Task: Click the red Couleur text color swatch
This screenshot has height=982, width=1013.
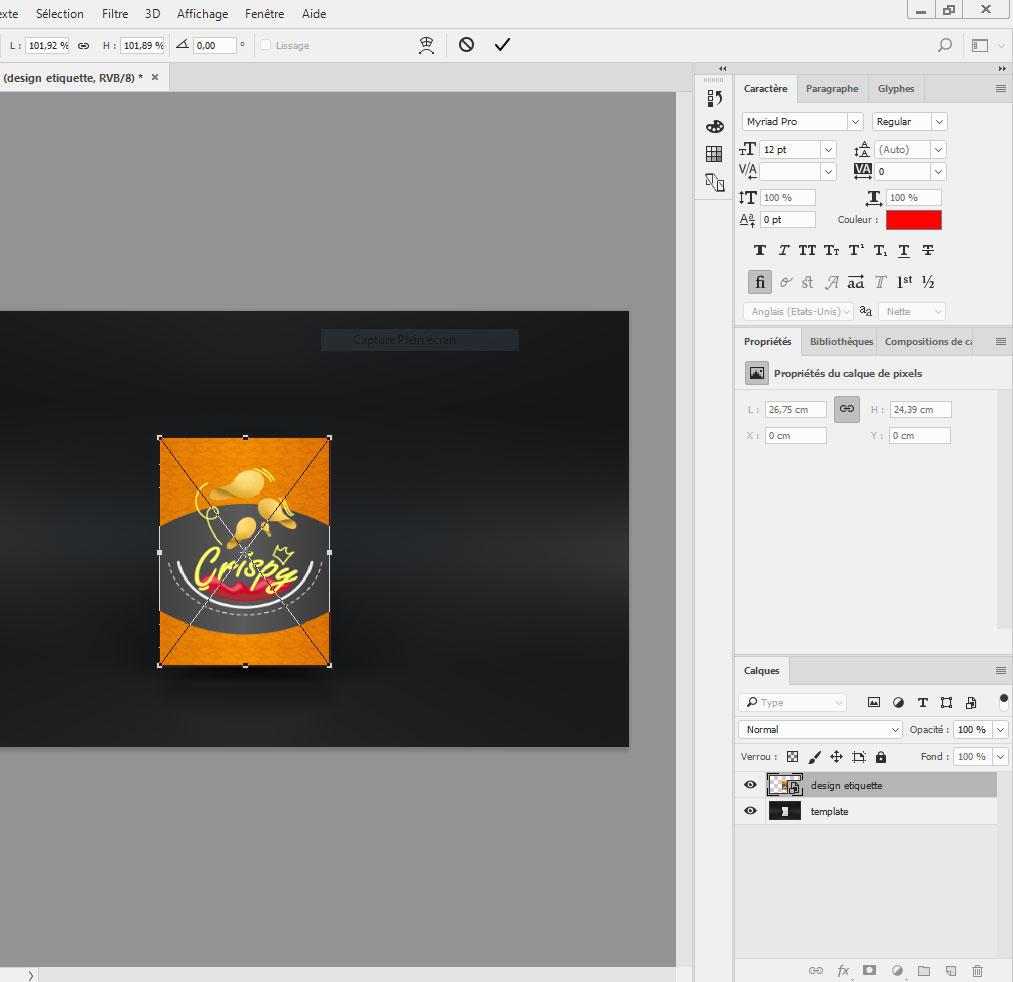Action: point(914,220)
